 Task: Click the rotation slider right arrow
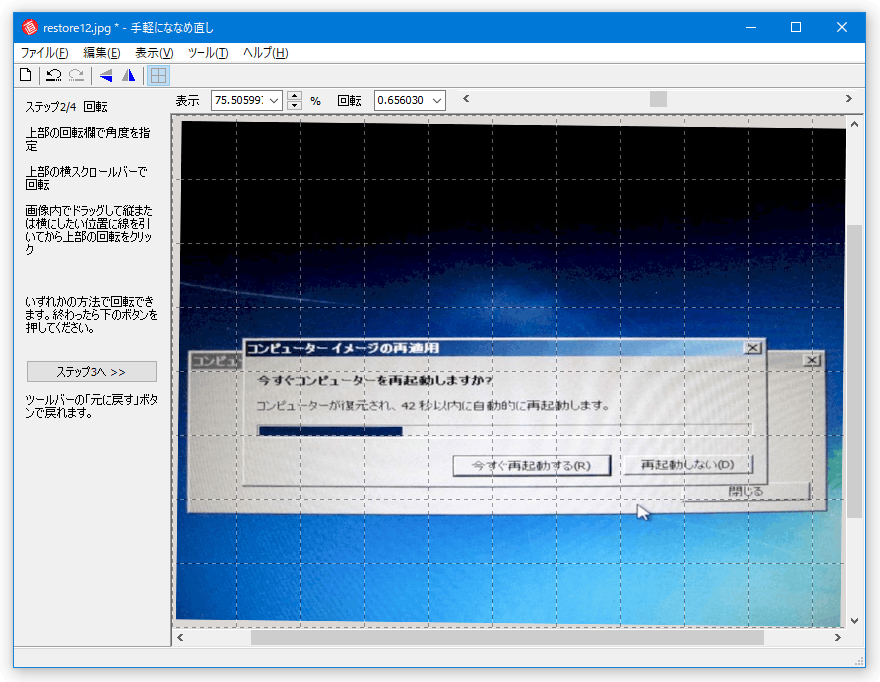coord(849,99)
